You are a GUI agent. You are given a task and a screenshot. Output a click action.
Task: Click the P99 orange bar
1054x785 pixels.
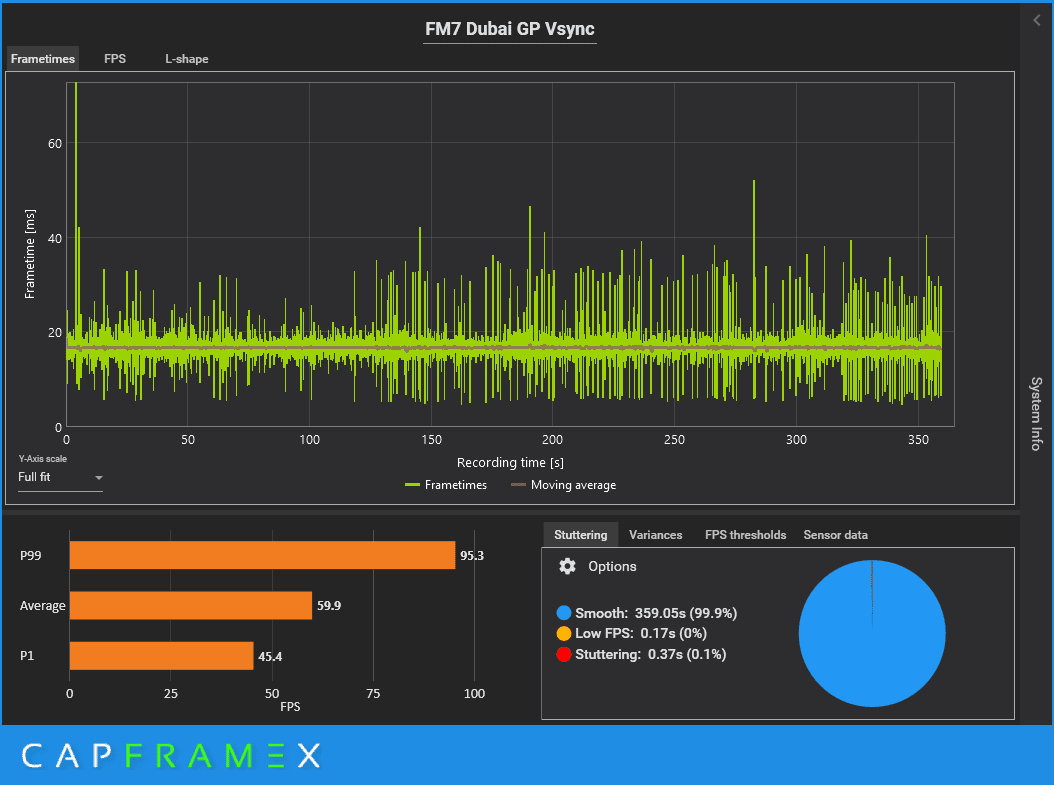tap(262, 555)
